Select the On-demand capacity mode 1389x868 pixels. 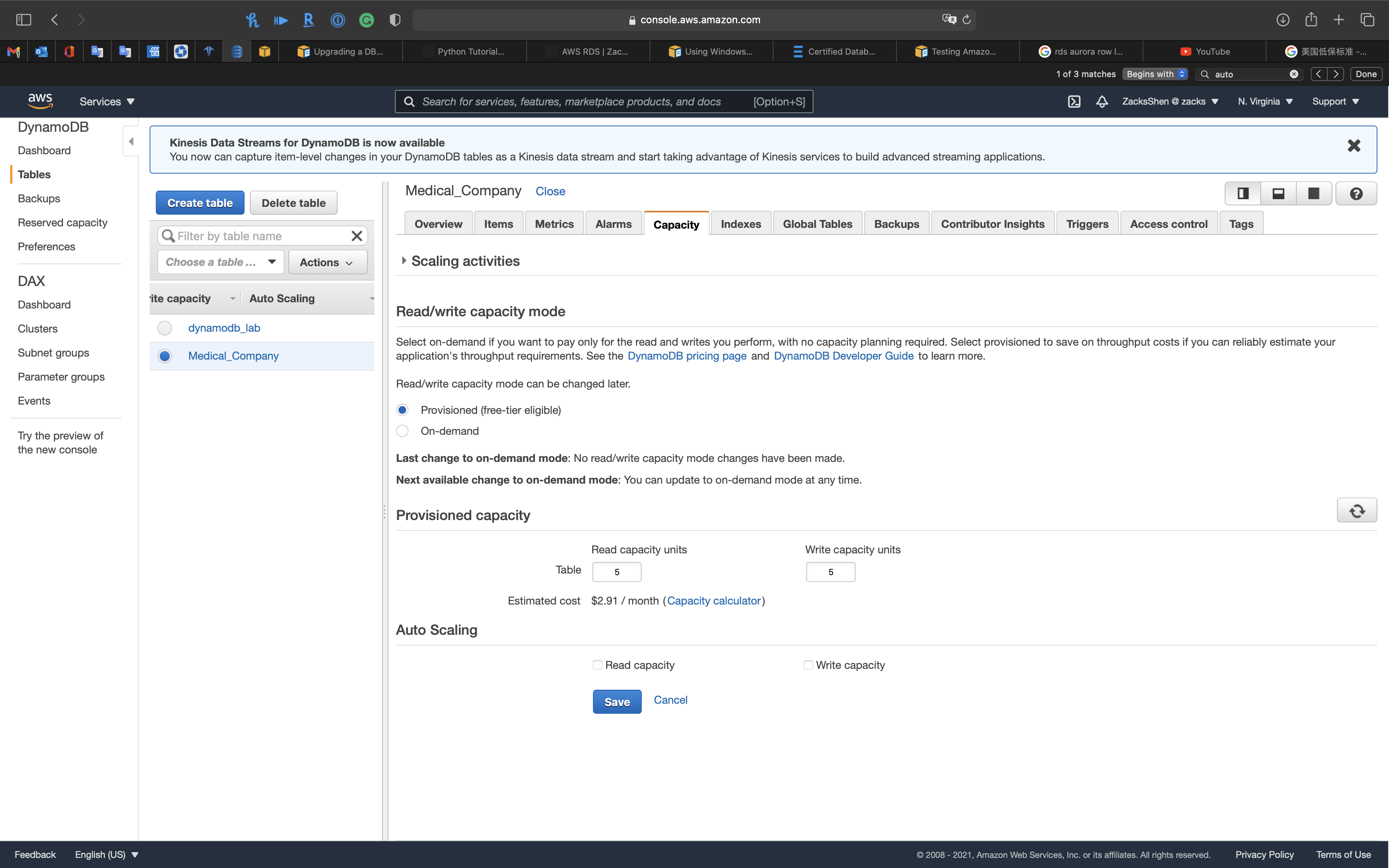coord(402,431)
